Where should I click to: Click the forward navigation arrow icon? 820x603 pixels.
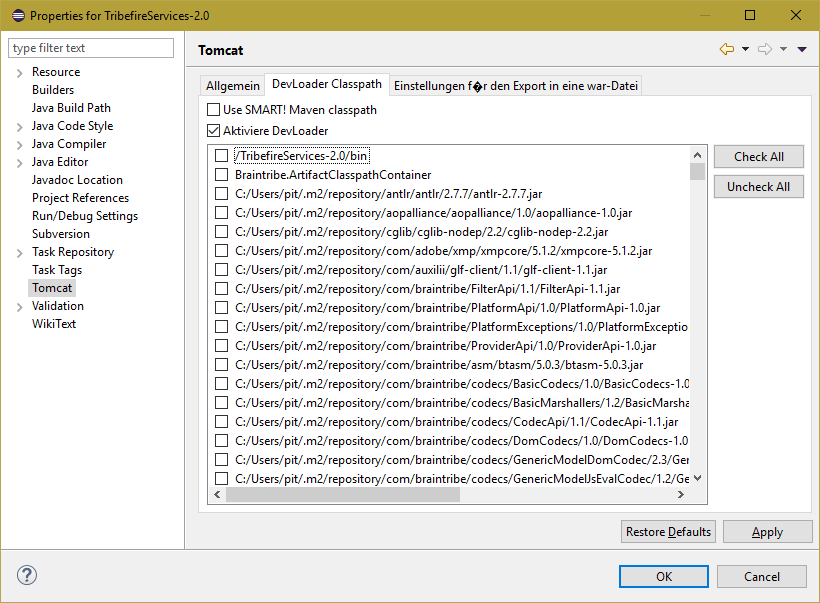[x=765, y=49]
